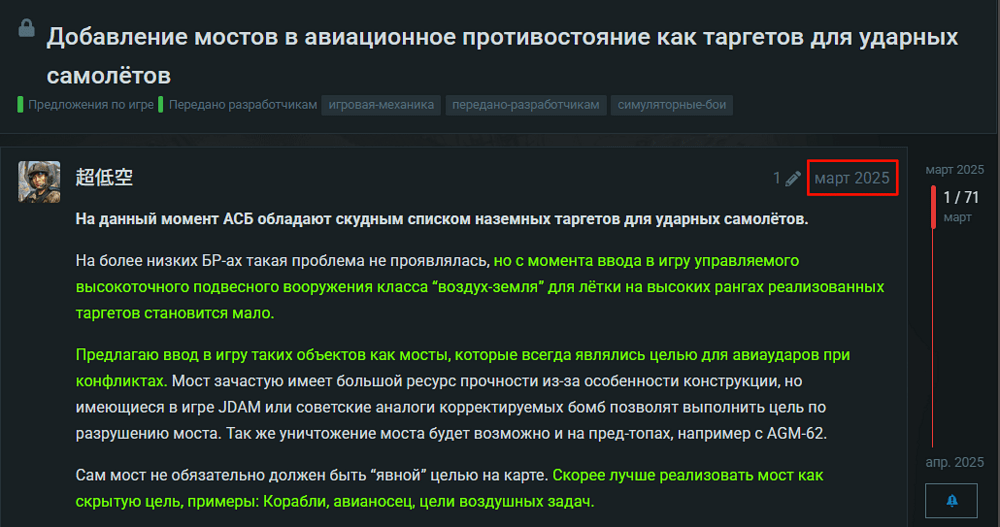This screenshot has height=527, width=1000.
Task: Jump to апр. 2025 at timeline bottom
Action: 954,462
